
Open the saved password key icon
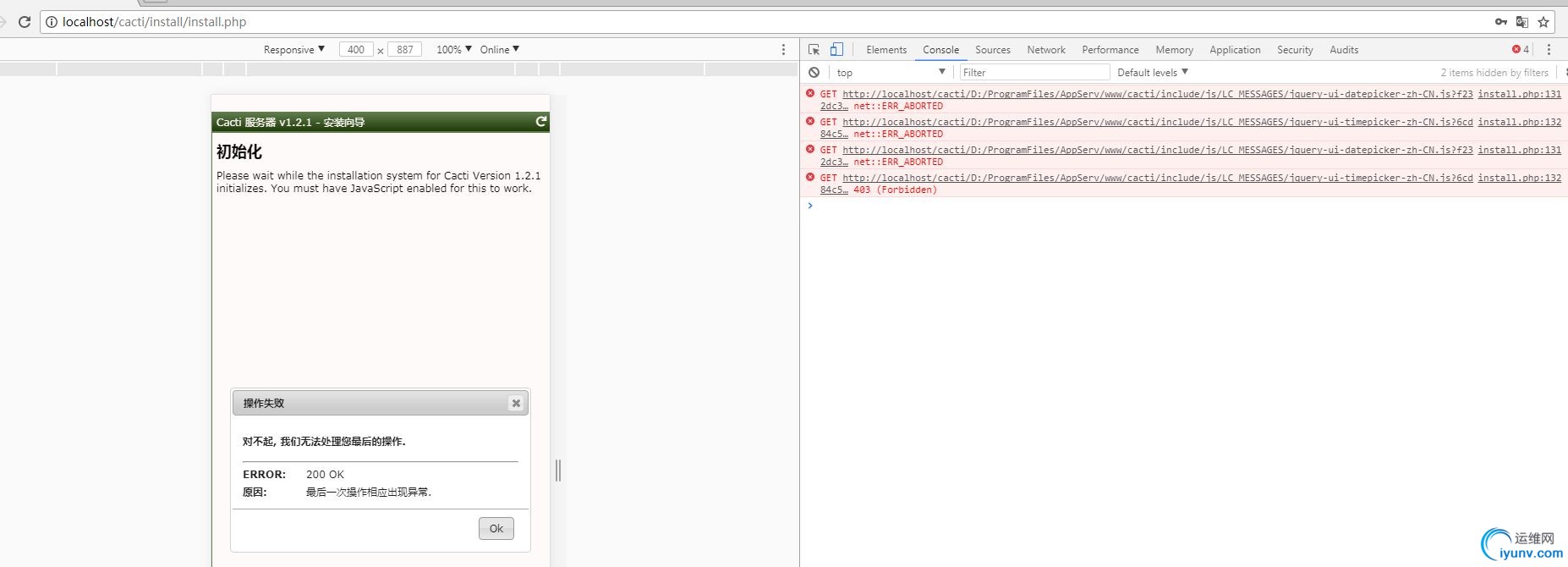point(1500,22)
